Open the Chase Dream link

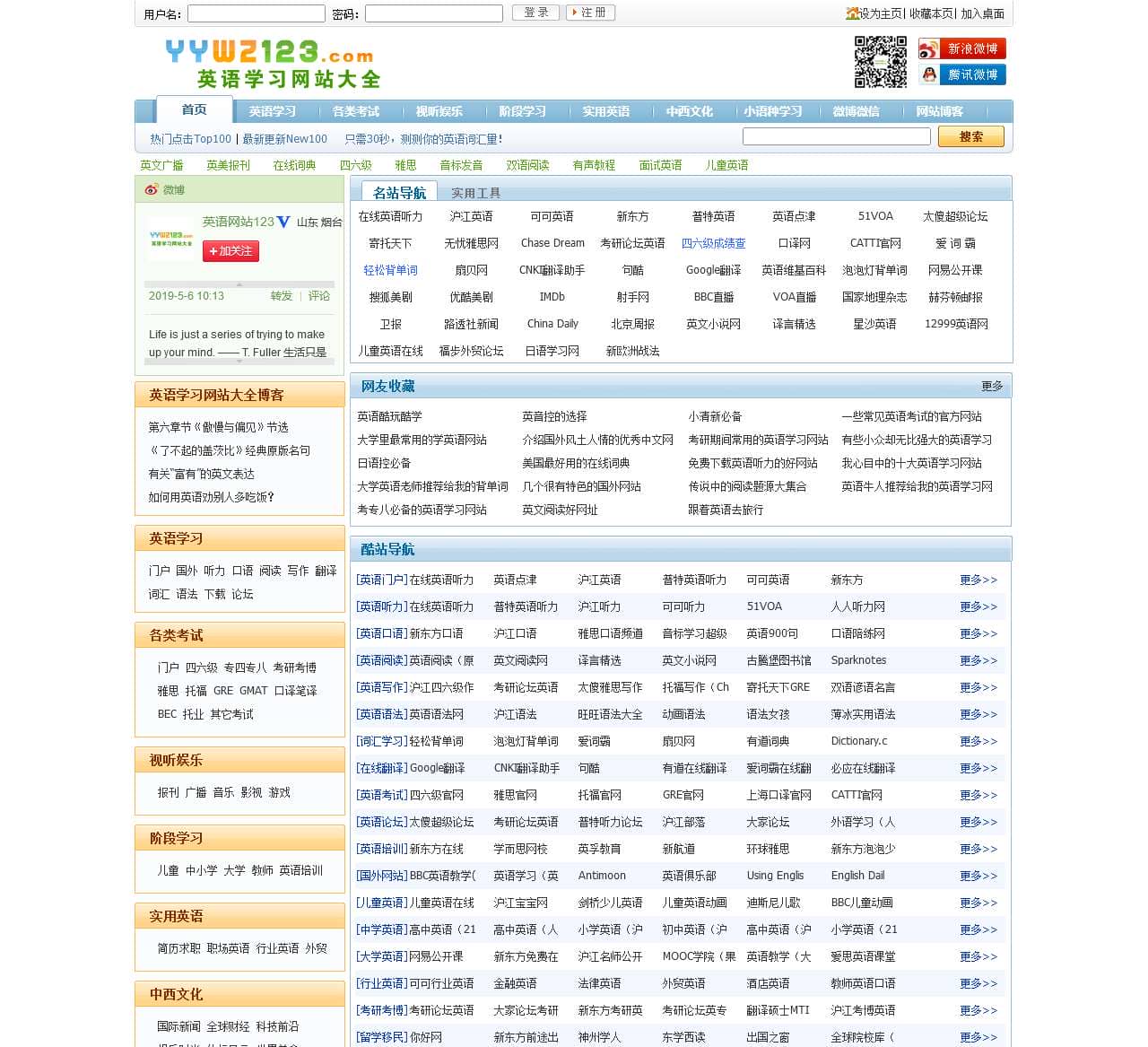pos(552,243)
